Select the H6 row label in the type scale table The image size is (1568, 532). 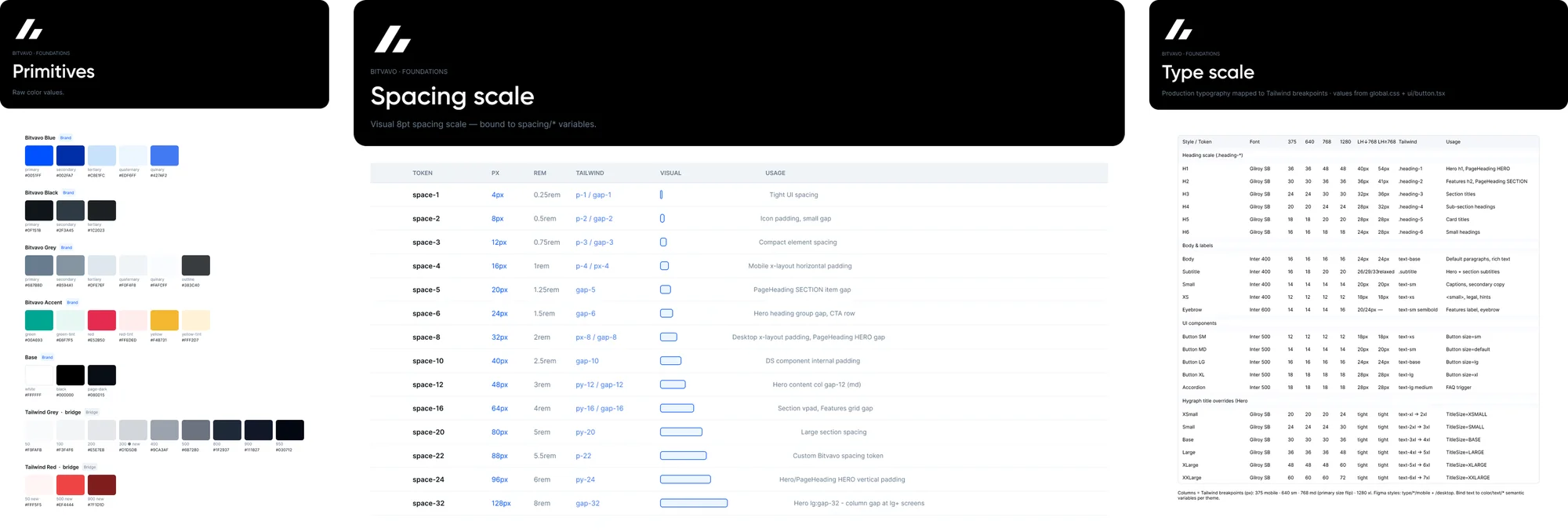click(x=1185, y=232)
